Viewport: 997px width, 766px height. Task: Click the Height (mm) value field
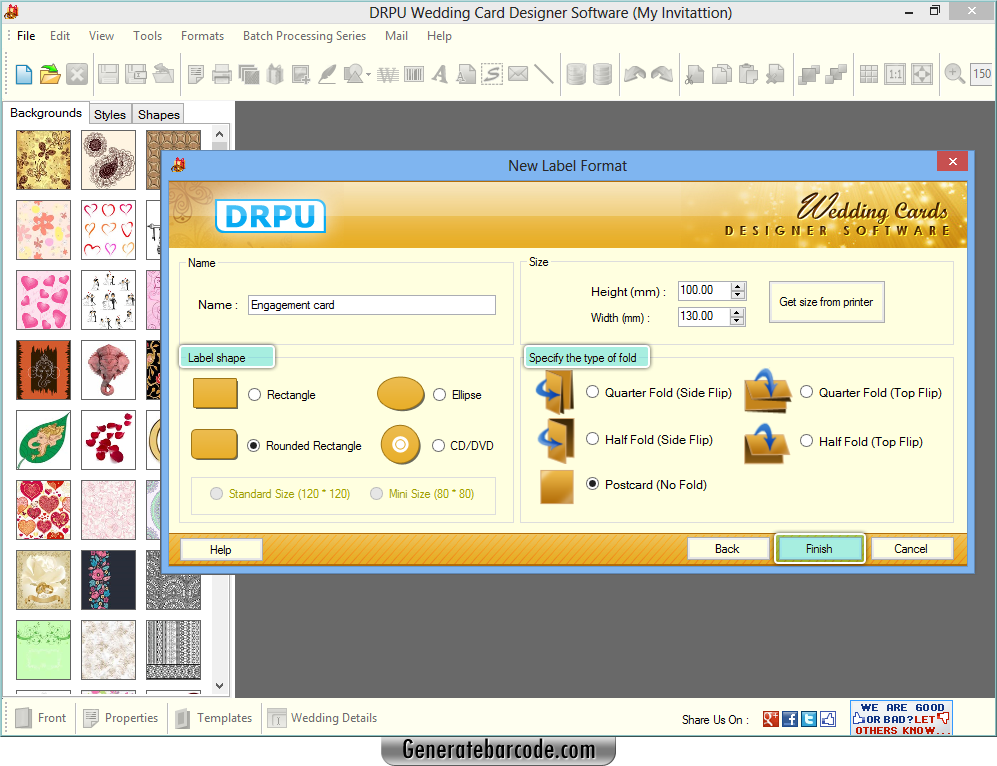pyautogui.click(x=705, y=291)
